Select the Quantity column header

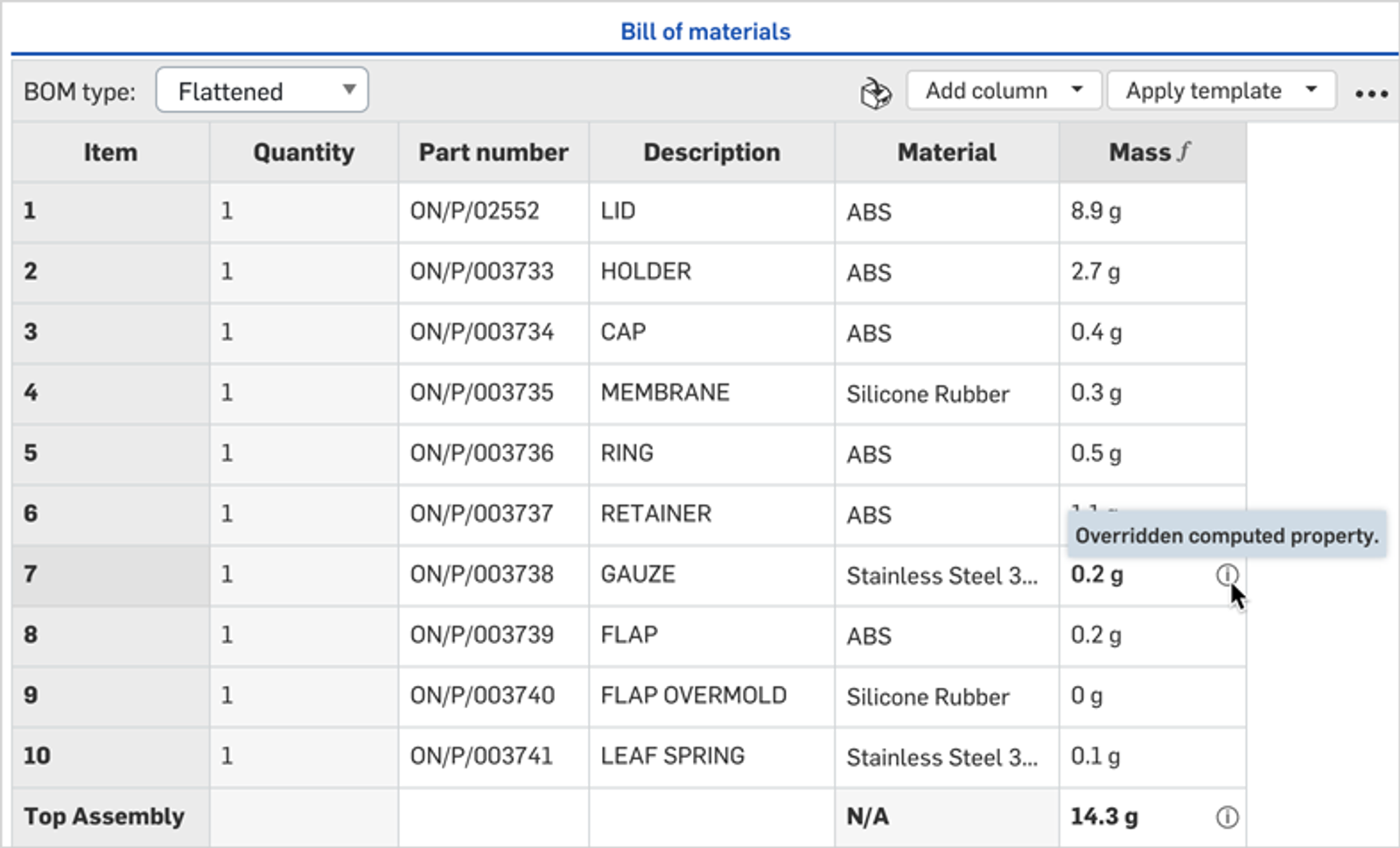tap(304, 152)
